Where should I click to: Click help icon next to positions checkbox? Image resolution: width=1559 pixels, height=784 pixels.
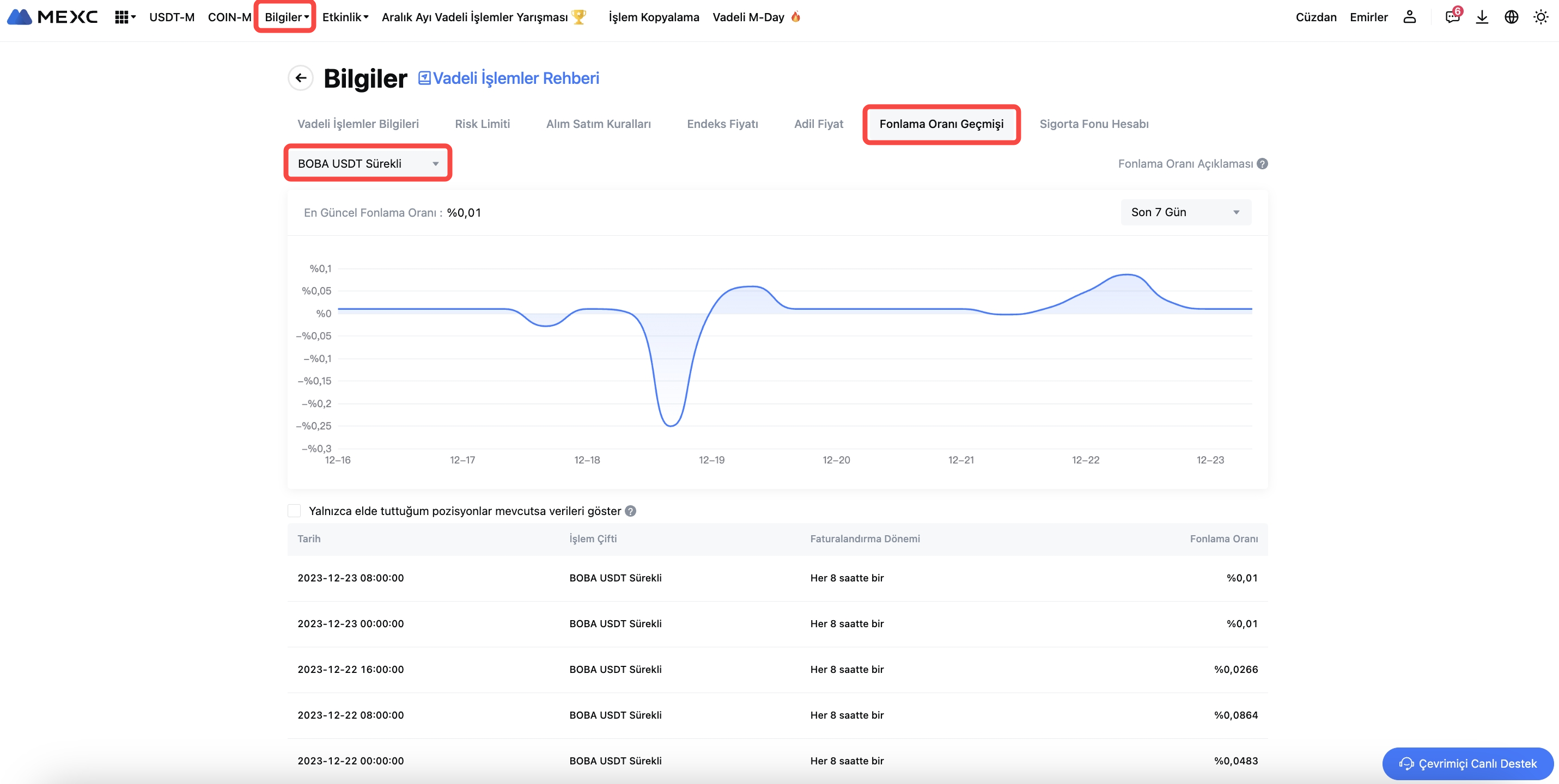pyautogui.click(x=631, y=511)
